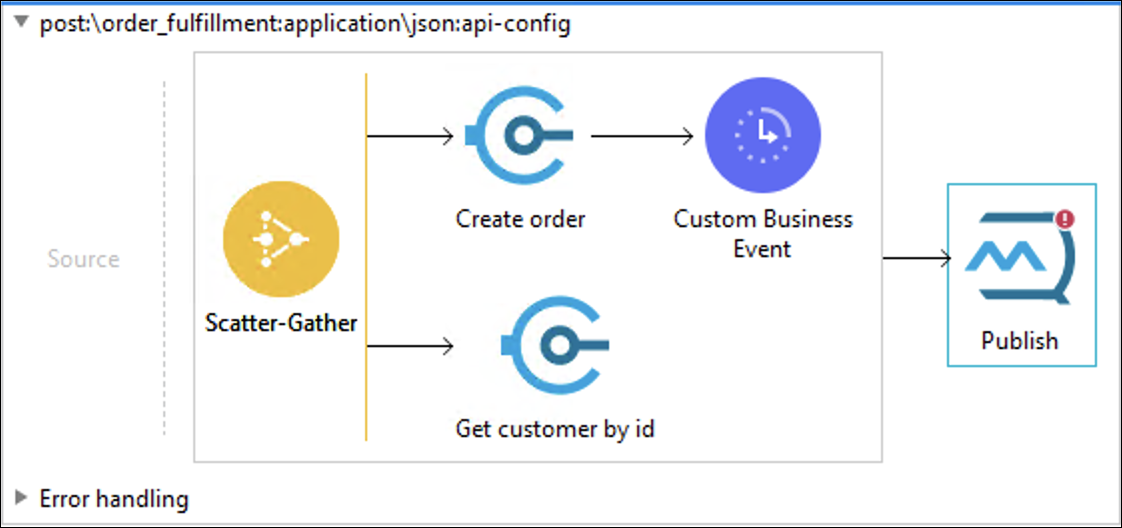Click the Publish label text
Screen dimensions: 1122x528
[x=1019, y=341]
